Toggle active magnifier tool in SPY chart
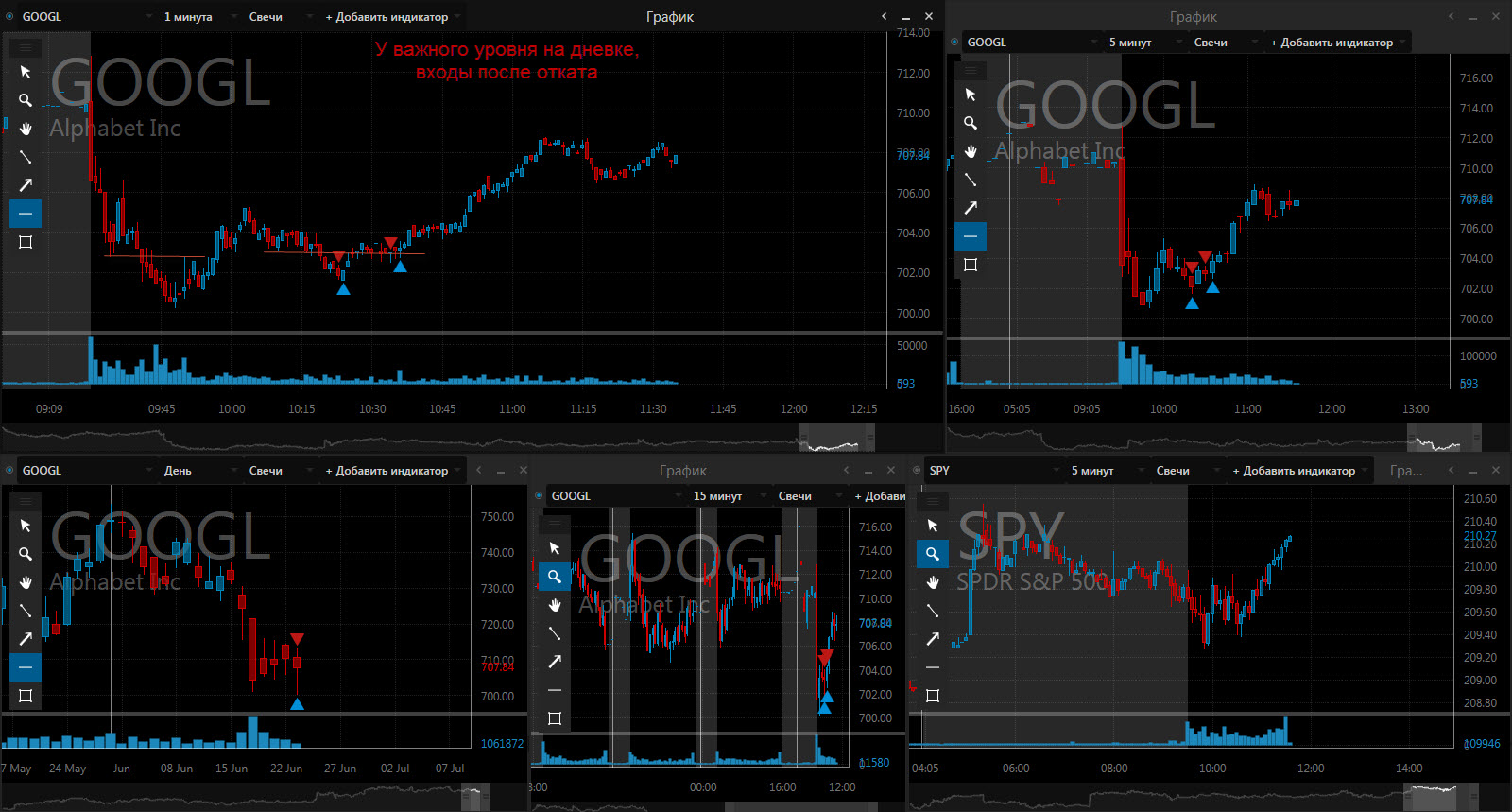This screenshot has width=1512, height=812. click(x=933, y=554)
